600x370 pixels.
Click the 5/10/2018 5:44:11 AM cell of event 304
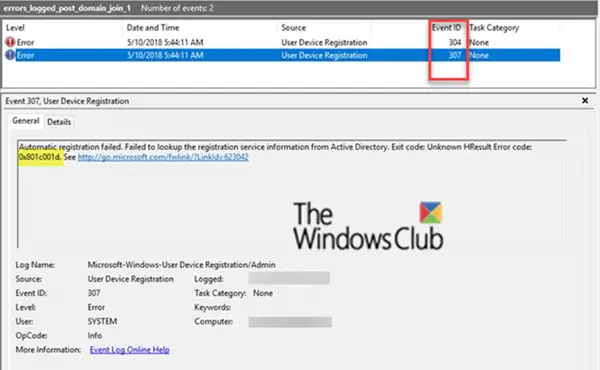(165, 42)
